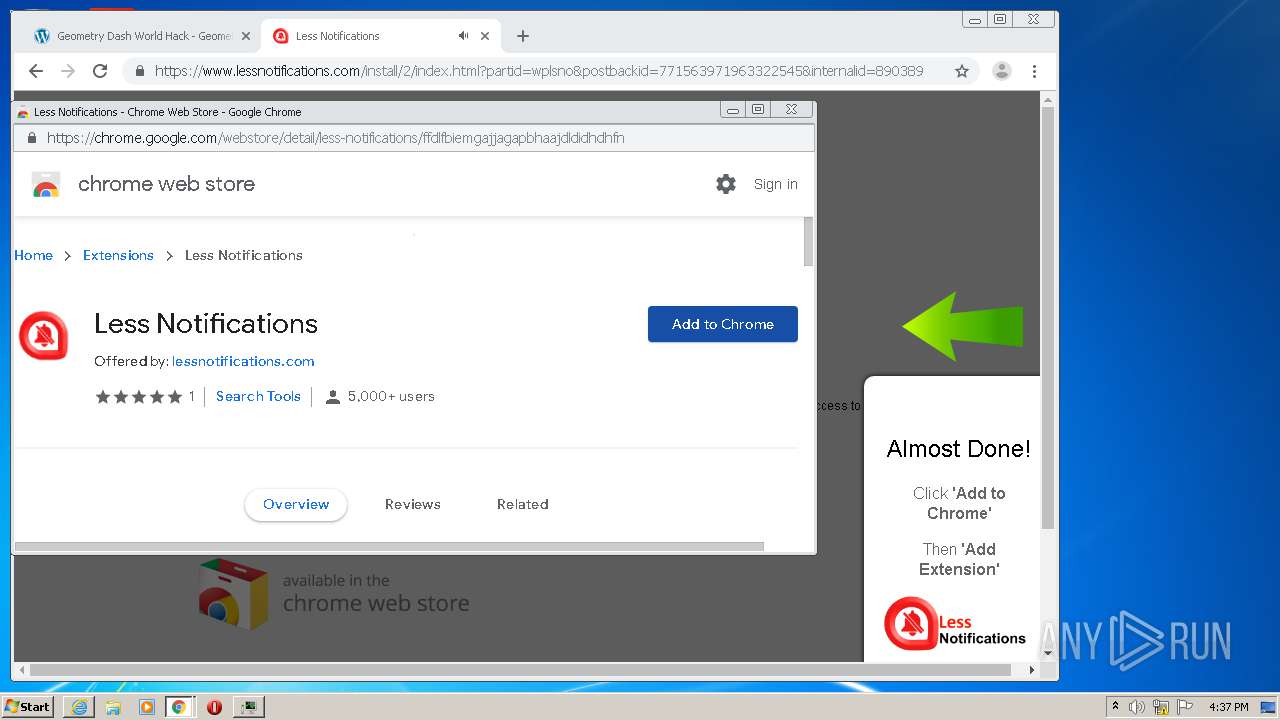Open the lessnotifications.com publisher link
This screenshot has height=720, width=1280.
(x=243, y=361)
